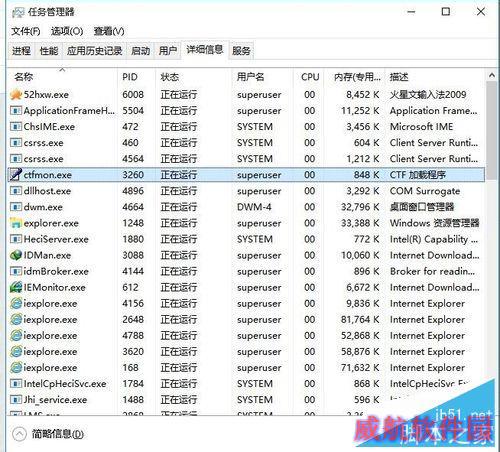Switch to the 进程 tab

pos(21,51)
